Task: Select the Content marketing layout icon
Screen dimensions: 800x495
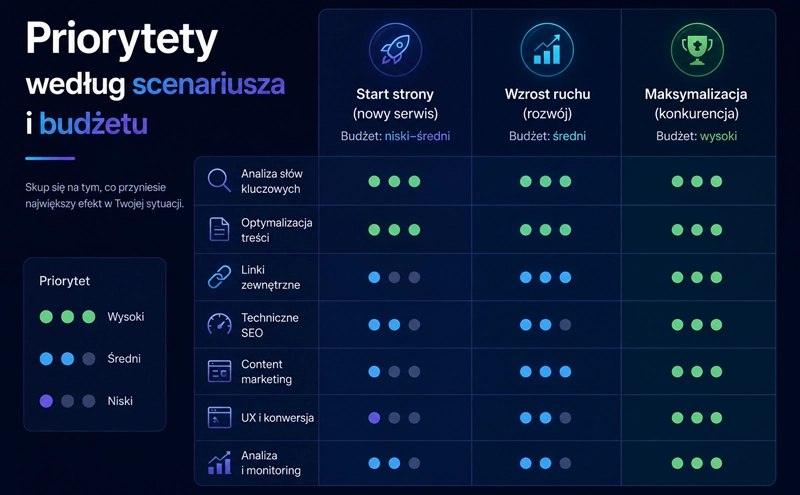Action: [x=219, y=371]
